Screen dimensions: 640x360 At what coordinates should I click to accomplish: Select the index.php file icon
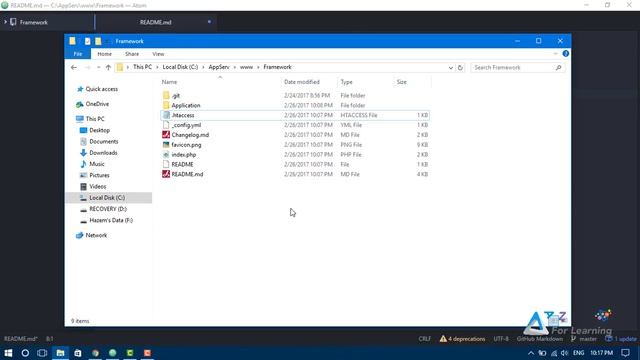[x=166, y=154]
